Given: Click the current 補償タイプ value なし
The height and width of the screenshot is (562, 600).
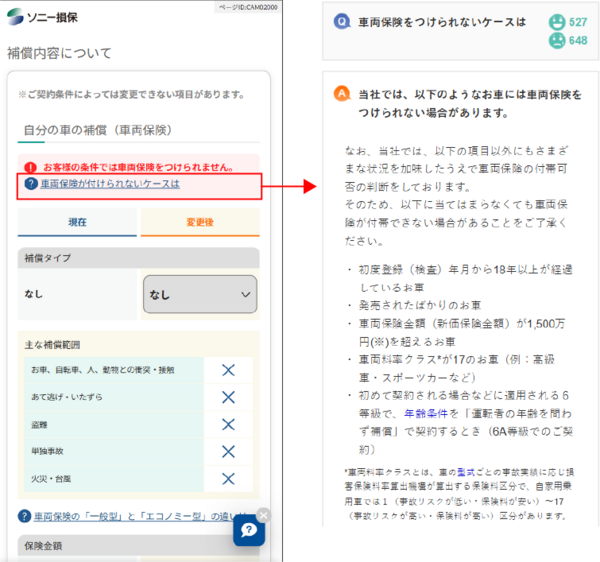Looking at the screenshot, I should (x=34, y=294).
